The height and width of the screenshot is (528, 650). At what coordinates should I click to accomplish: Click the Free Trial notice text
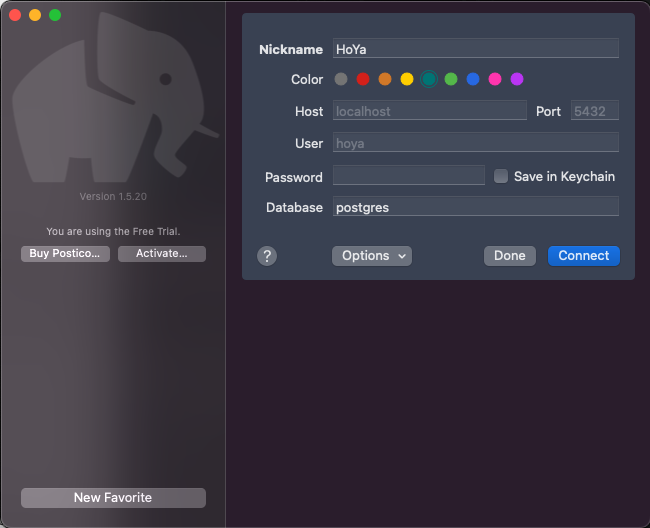(113, 231)
